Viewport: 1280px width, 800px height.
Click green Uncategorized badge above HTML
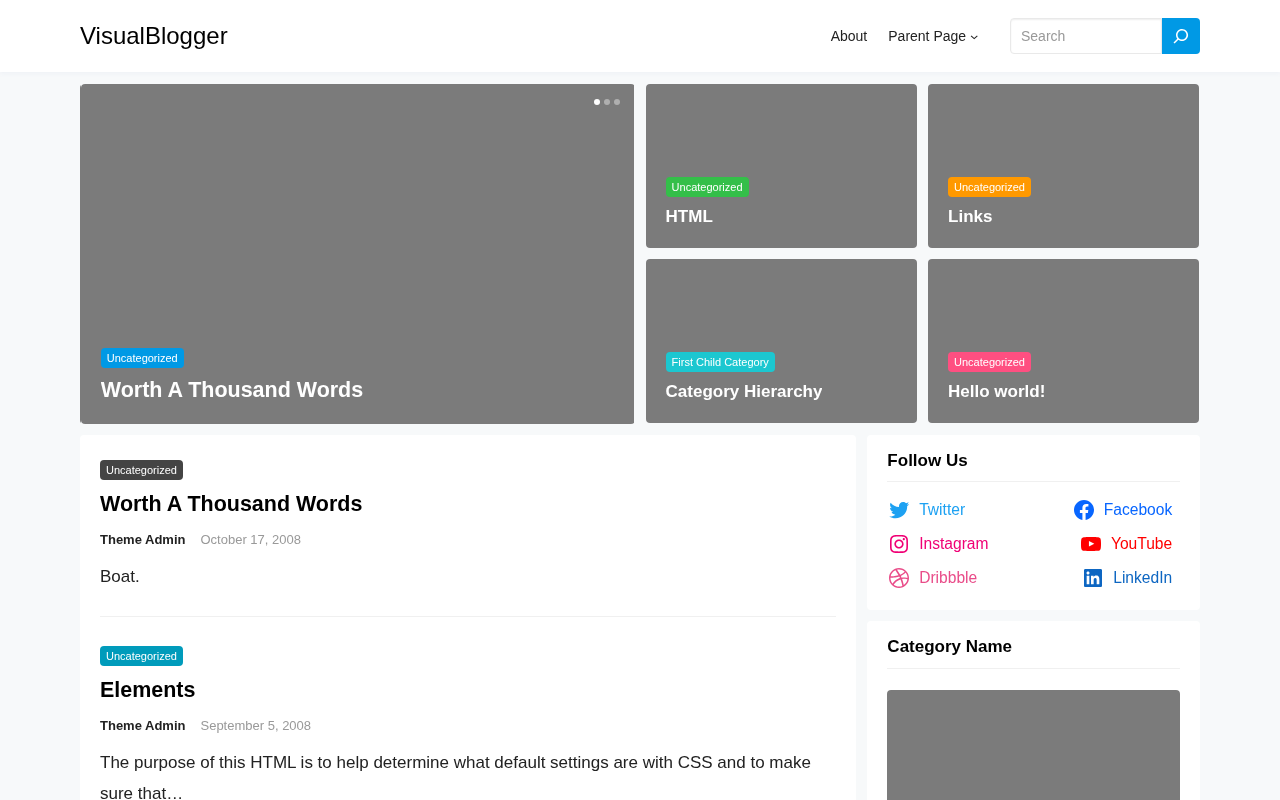[x=707, y=187]
